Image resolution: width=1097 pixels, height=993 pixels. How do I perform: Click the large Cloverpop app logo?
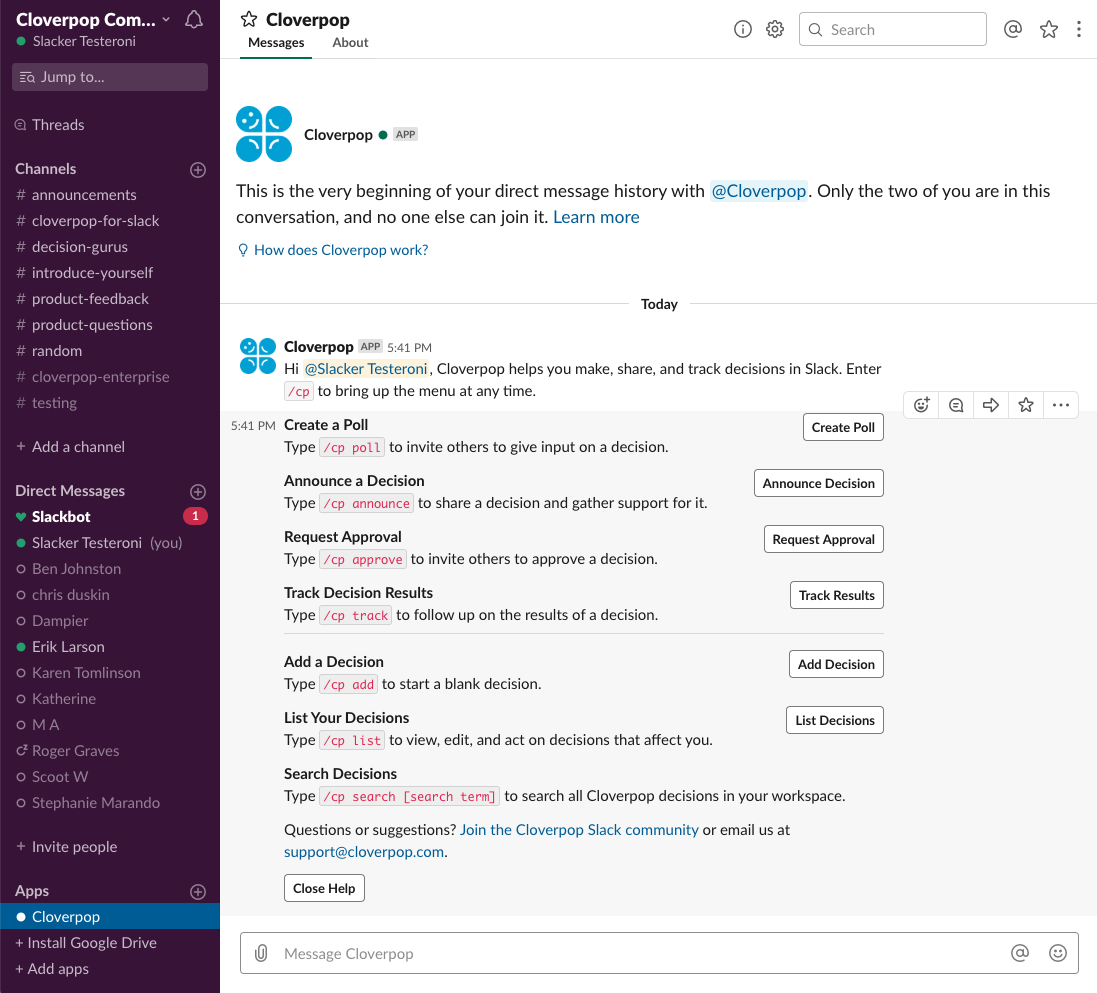[x=264, y=134]
